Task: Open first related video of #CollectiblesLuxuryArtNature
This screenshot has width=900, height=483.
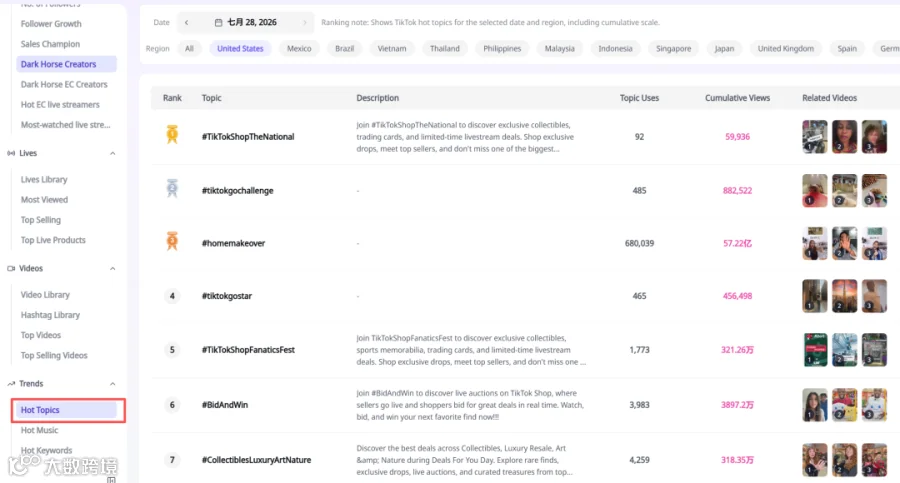Action: click(x=814, y=460)
